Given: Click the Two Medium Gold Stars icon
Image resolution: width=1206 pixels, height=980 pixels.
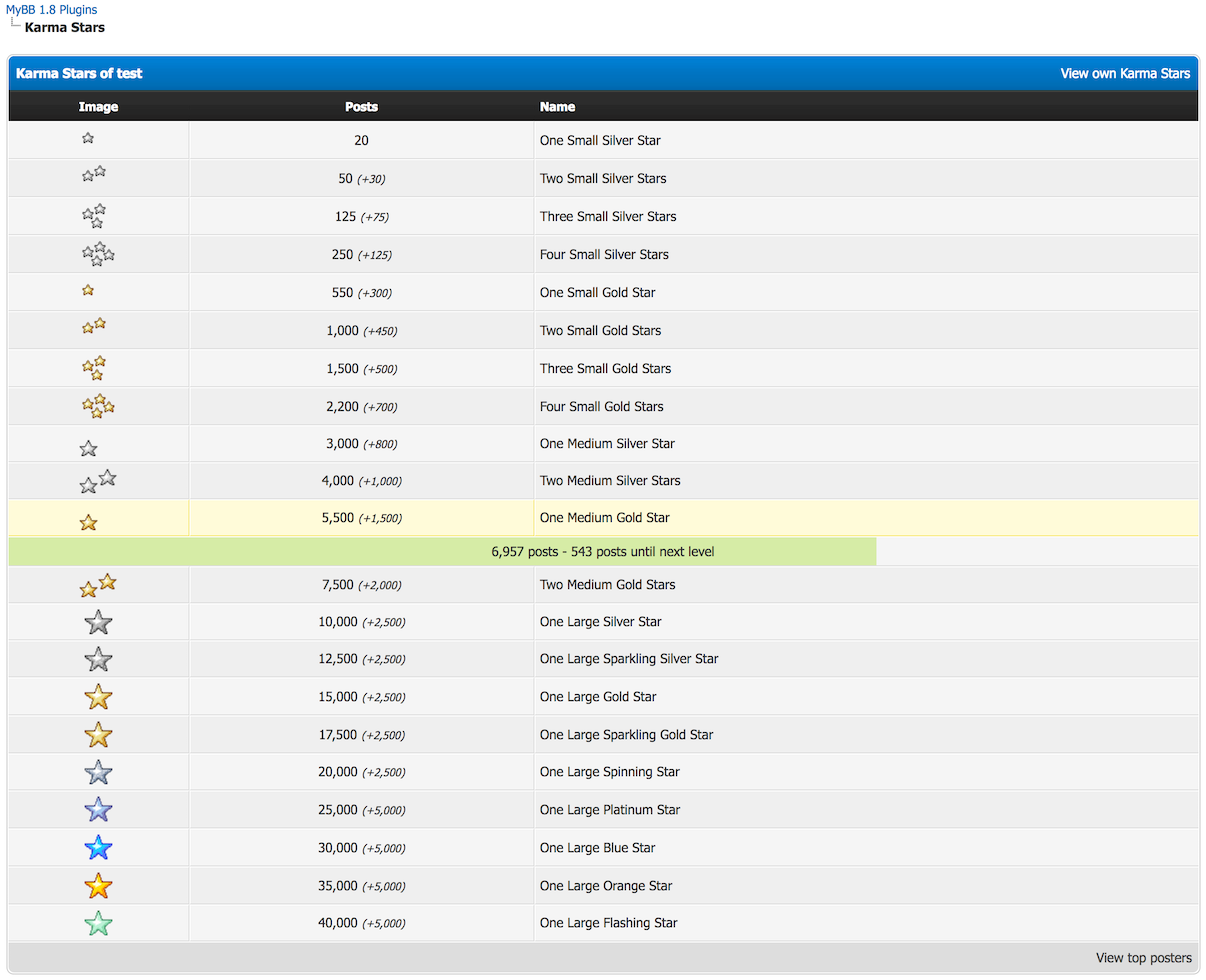Looking at the screenshot, I should tap(98, 585).
